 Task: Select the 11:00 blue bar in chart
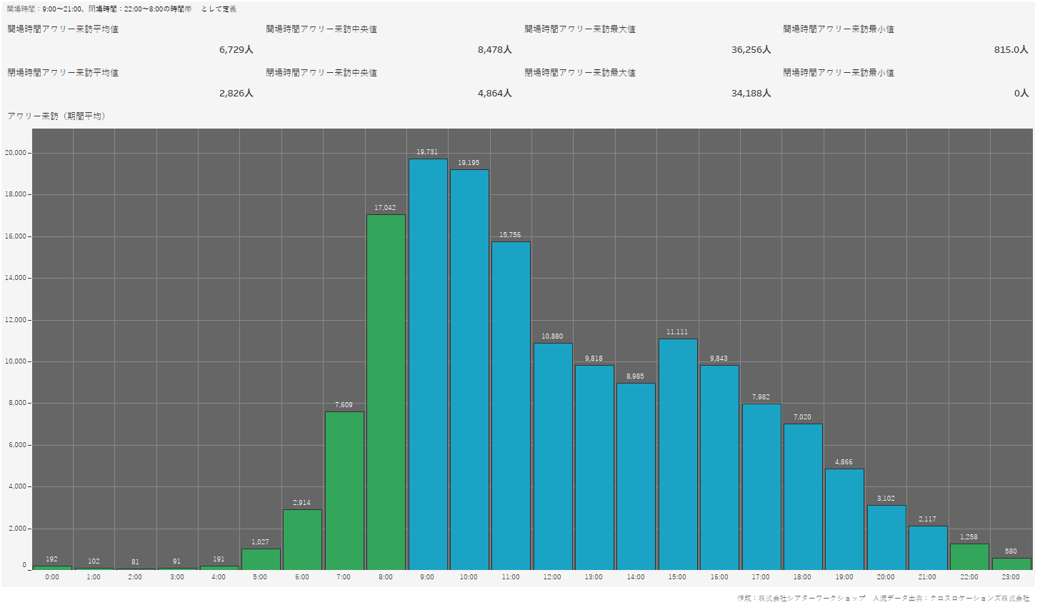(511, 406)
